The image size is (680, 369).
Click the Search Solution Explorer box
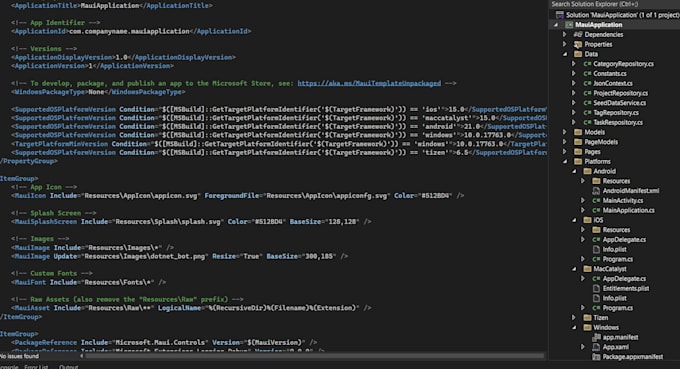coord(614,4)
